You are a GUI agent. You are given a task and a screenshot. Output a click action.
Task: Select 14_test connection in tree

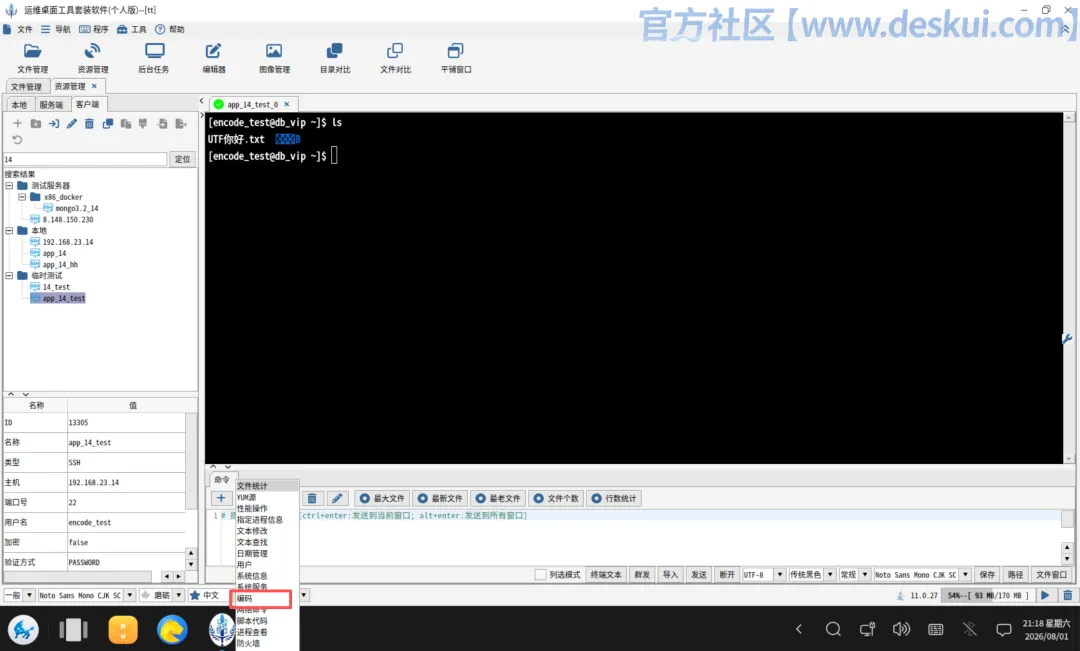point(56,287)
